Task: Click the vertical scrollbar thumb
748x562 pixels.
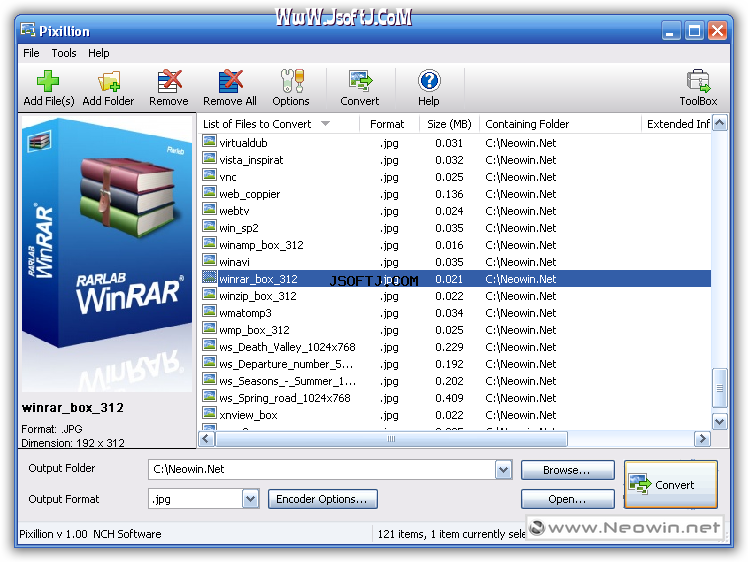Action: pos(719,388)
